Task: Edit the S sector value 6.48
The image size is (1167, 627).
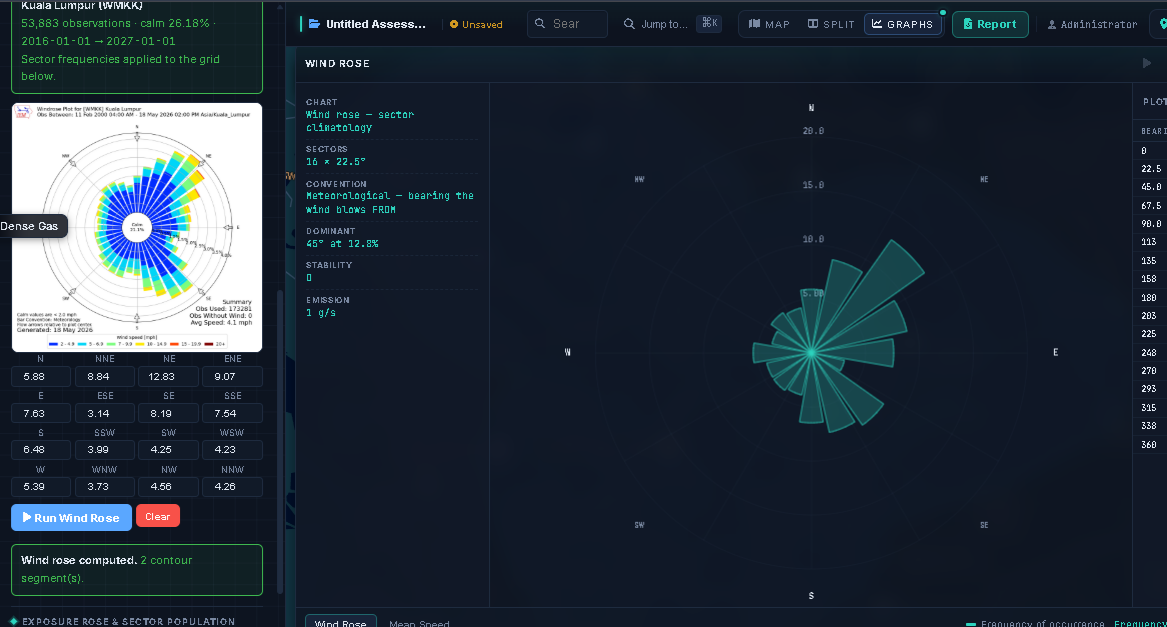Action: tap(41, 450)
